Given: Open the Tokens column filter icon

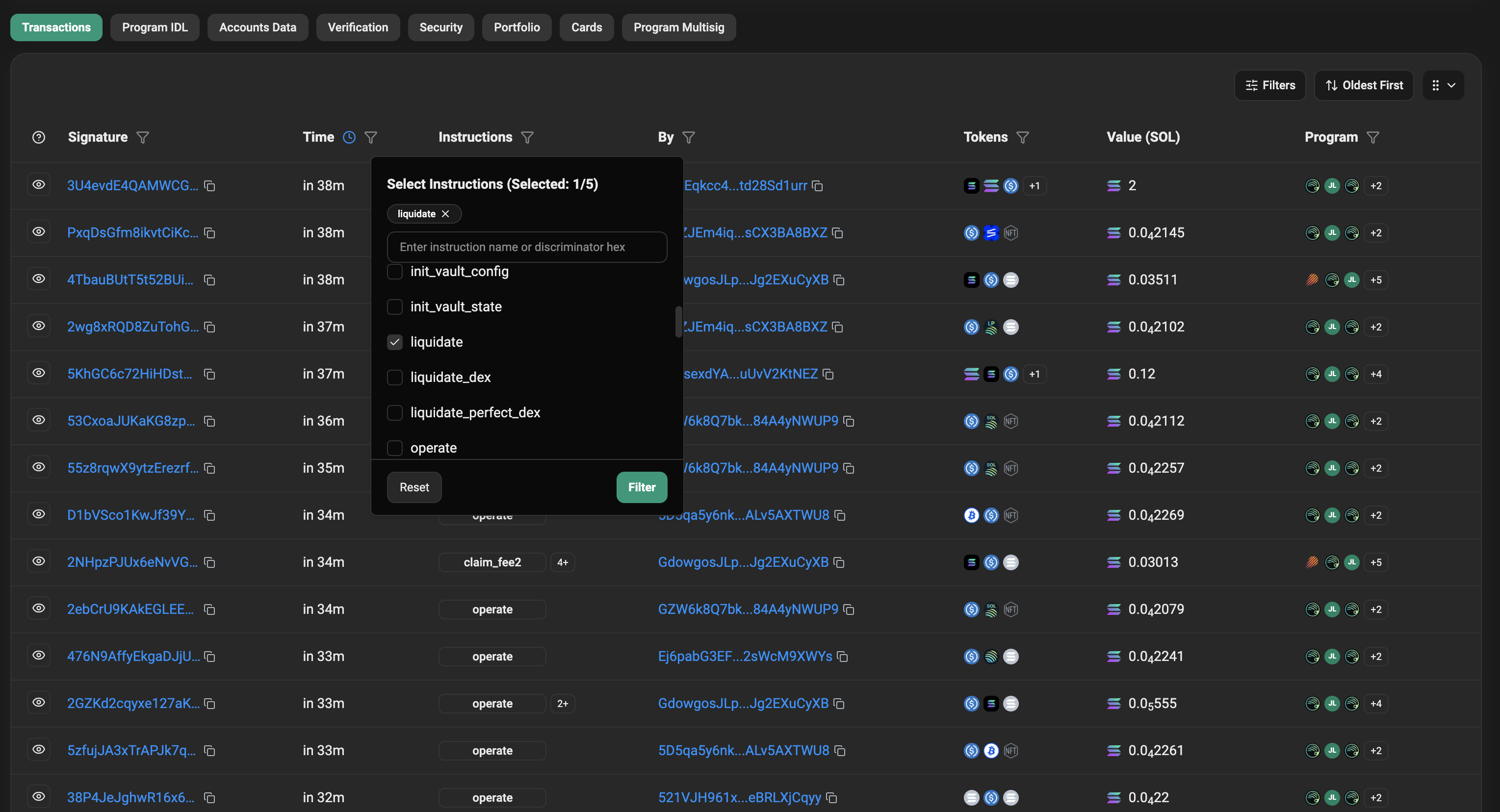Looking at the screenshot, I should click(1023, 137).
